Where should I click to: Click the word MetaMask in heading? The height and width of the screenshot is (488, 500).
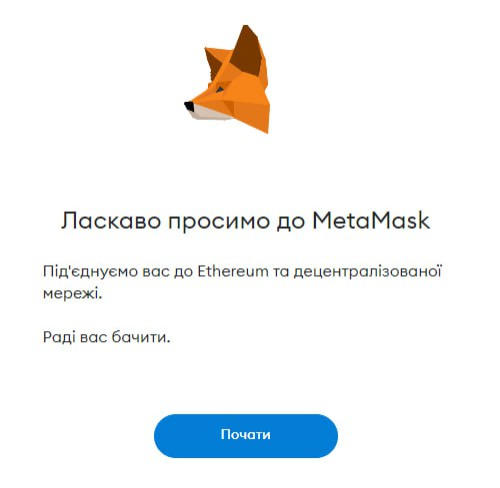[371, 220]
